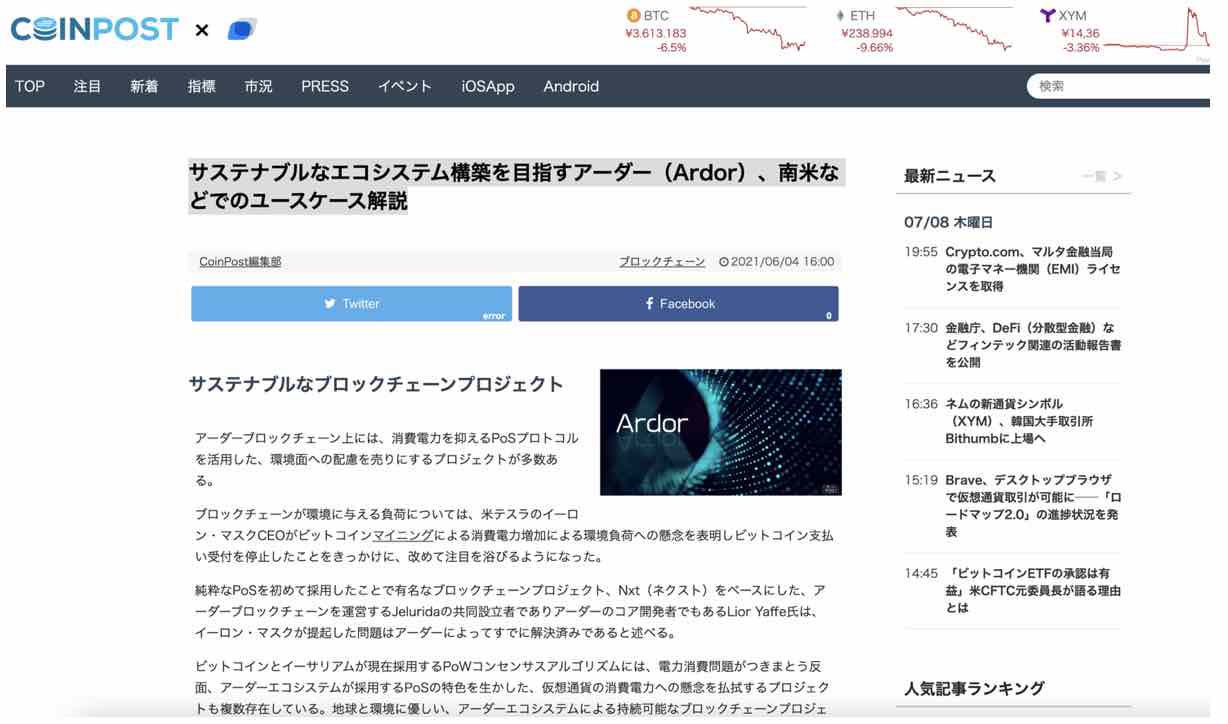Click the orange BTC coin icon
This screenshot has width=1228, height=724.
point(633,15)
